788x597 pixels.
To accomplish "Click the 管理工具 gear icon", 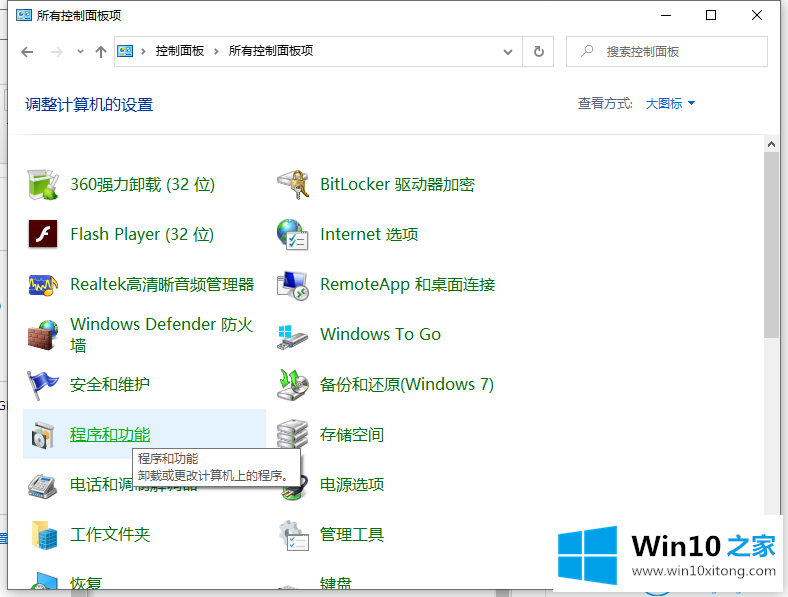I will (x=294, y=536).
